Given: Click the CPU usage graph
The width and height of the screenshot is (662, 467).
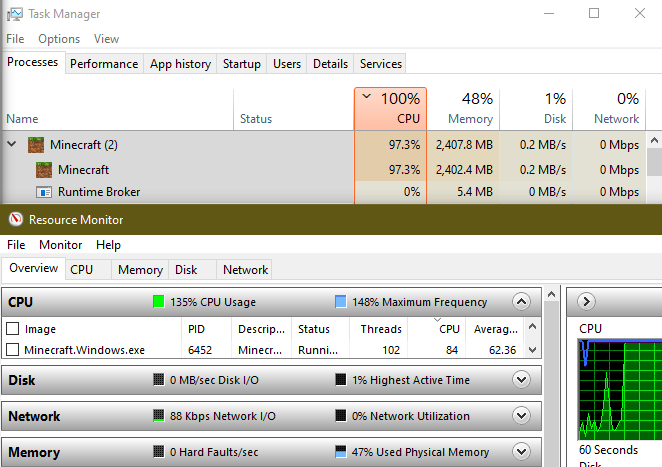Looking at the screenshot, I should point(620,389).
